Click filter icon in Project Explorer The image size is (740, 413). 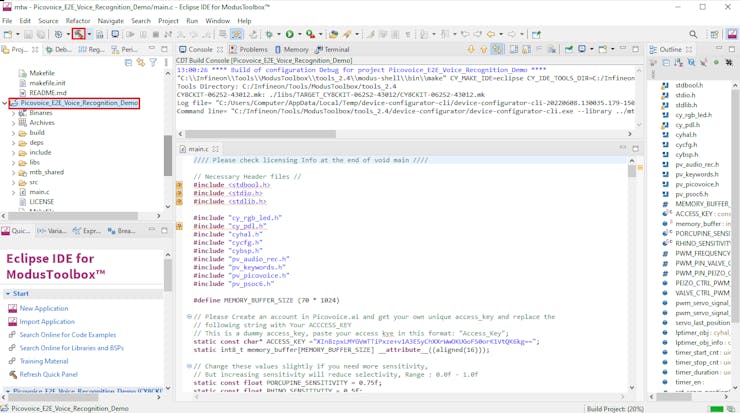(154, 62)
